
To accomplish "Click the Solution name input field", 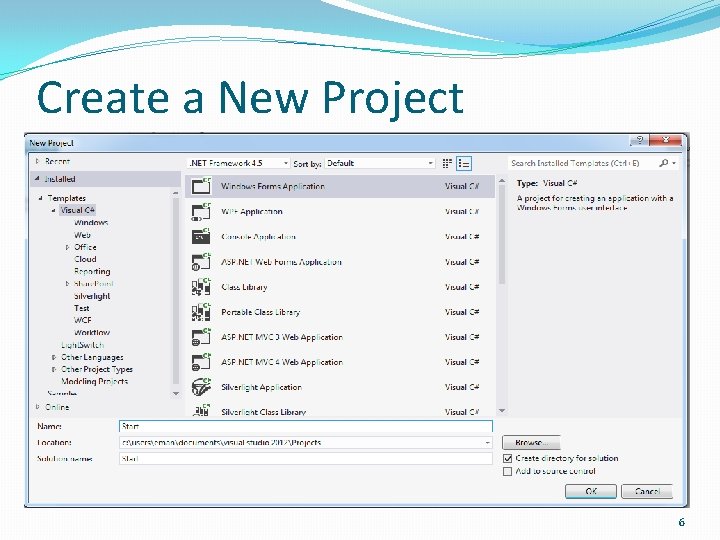I will [305, 458].
